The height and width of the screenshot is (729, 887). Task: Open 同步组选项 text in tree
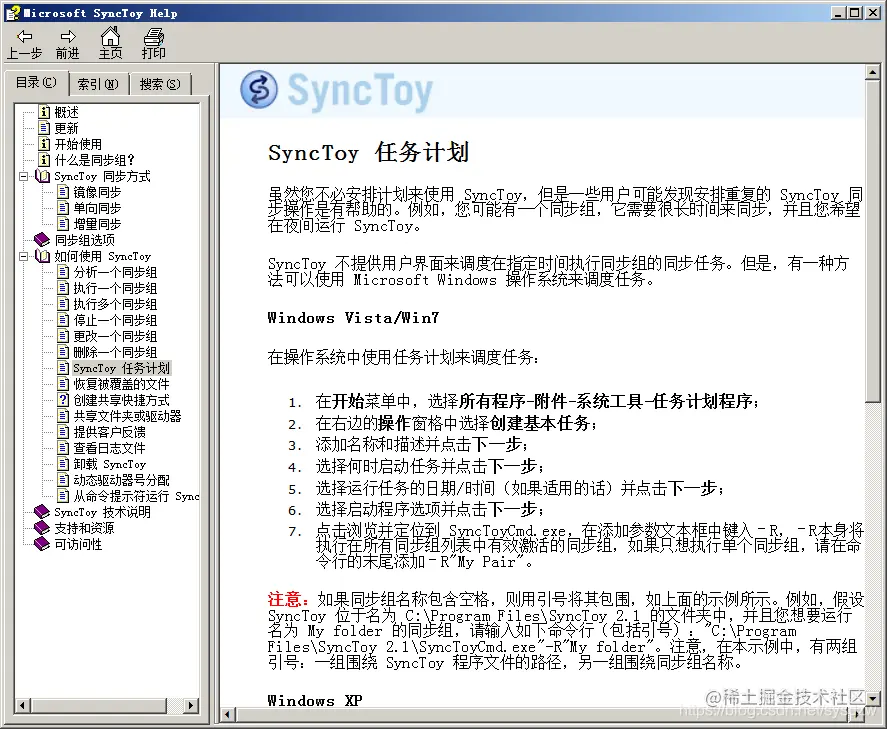[85, 240]
